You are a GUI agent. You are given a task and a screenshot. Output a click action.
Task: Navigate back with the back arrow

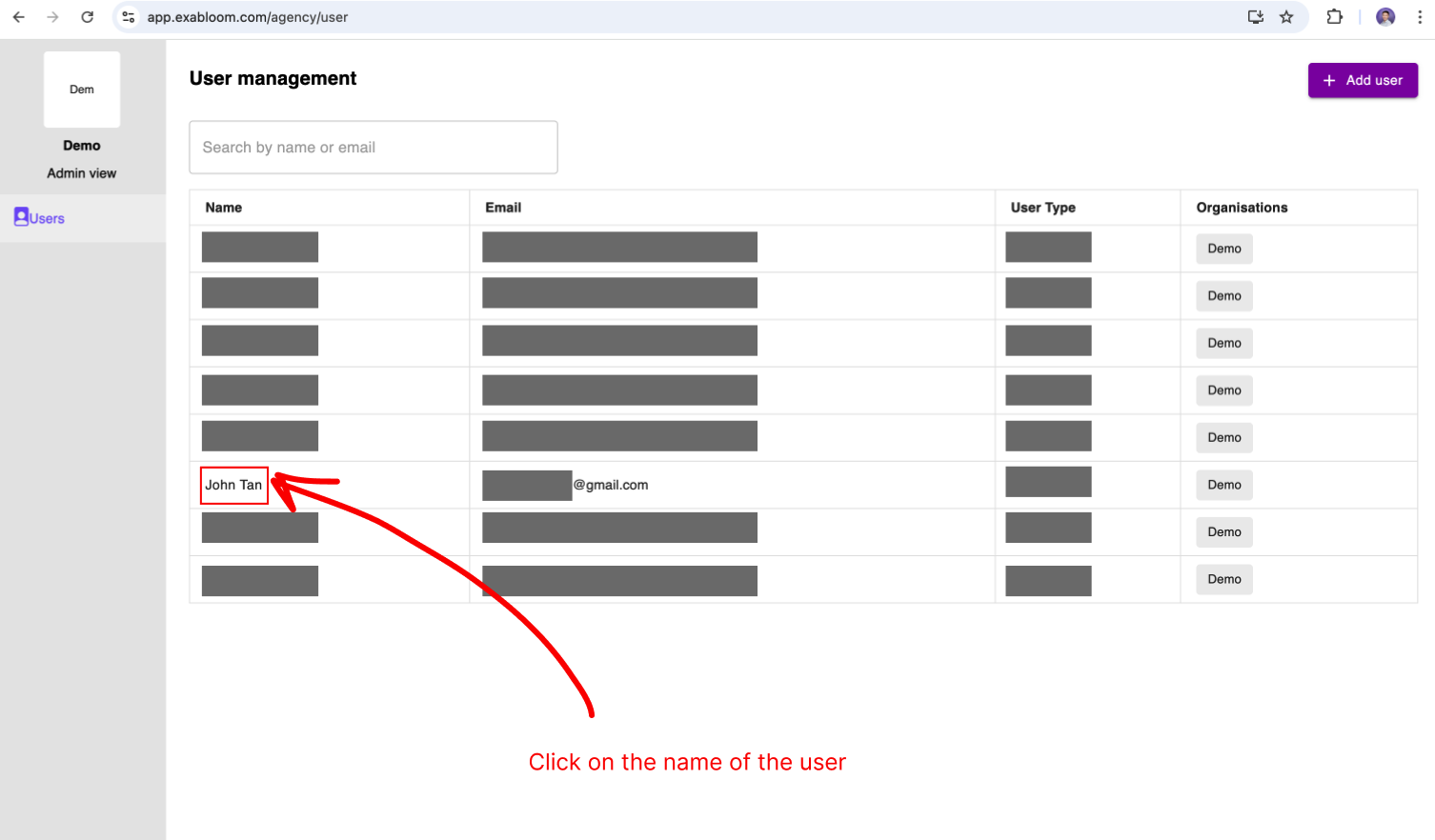tap(19, 16)
